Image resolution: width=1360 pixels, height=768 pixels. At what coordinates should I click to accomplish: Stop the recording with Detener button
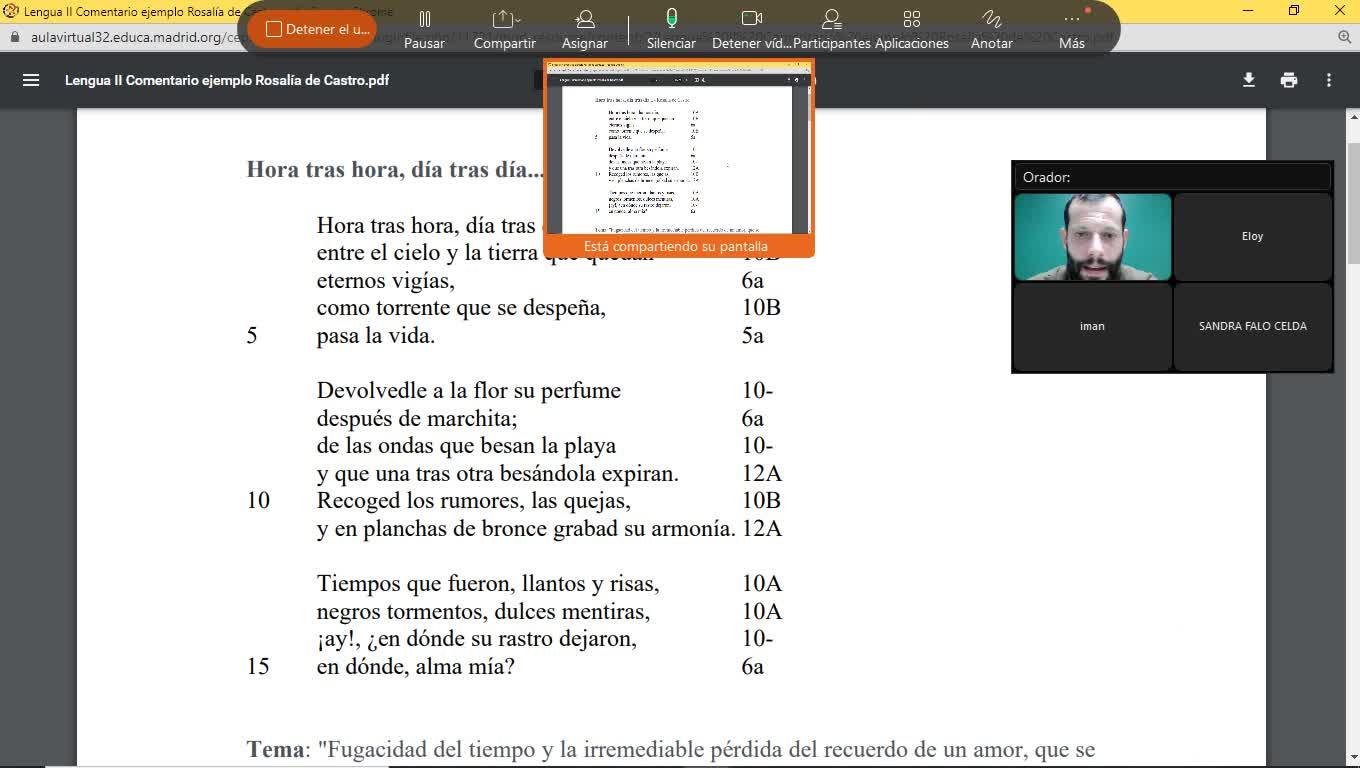pos(312,29)
